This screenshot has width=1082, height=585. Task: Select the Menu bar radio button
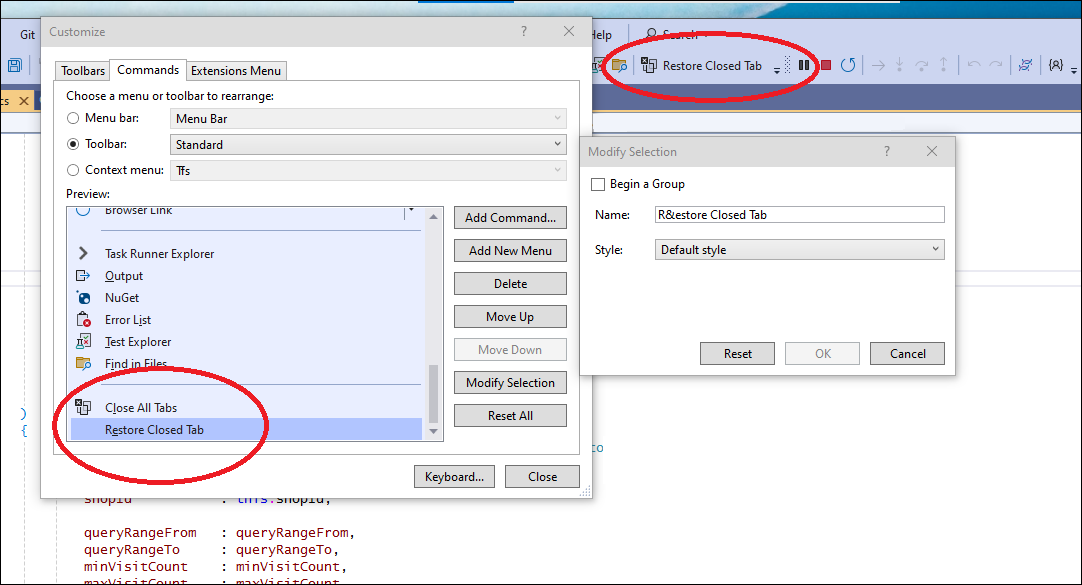[x=71, y=117]
